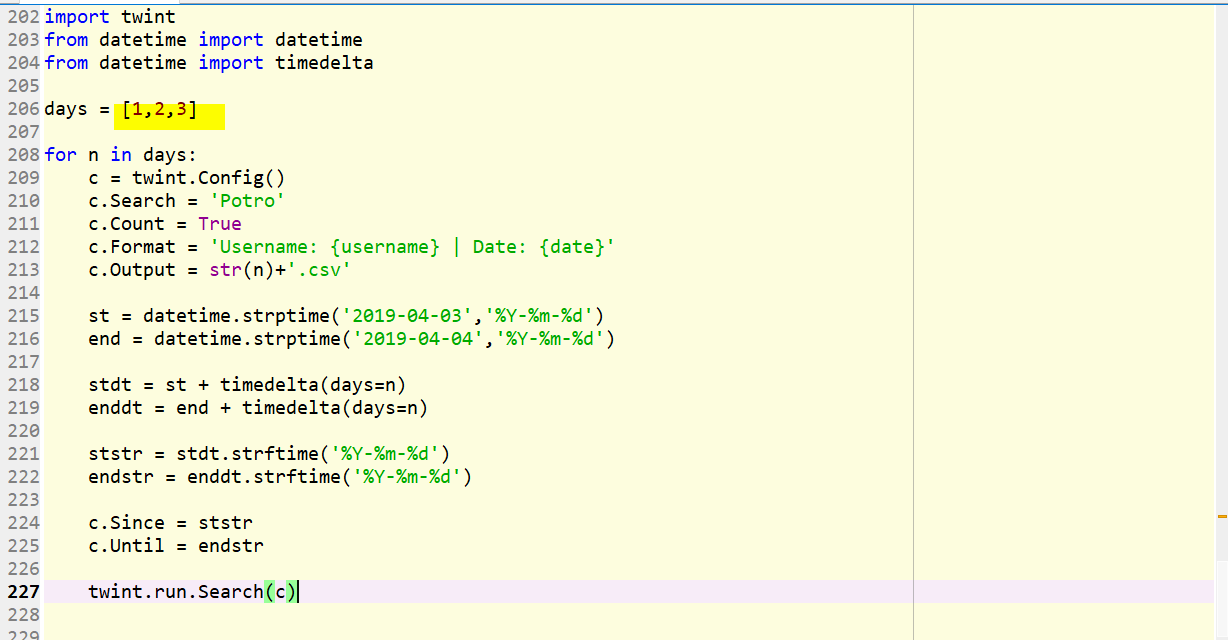Click the 'timedelta' import on line 204
This screenshot has height=640, width=1228.
pyautogui.click(x=322, y=62)
